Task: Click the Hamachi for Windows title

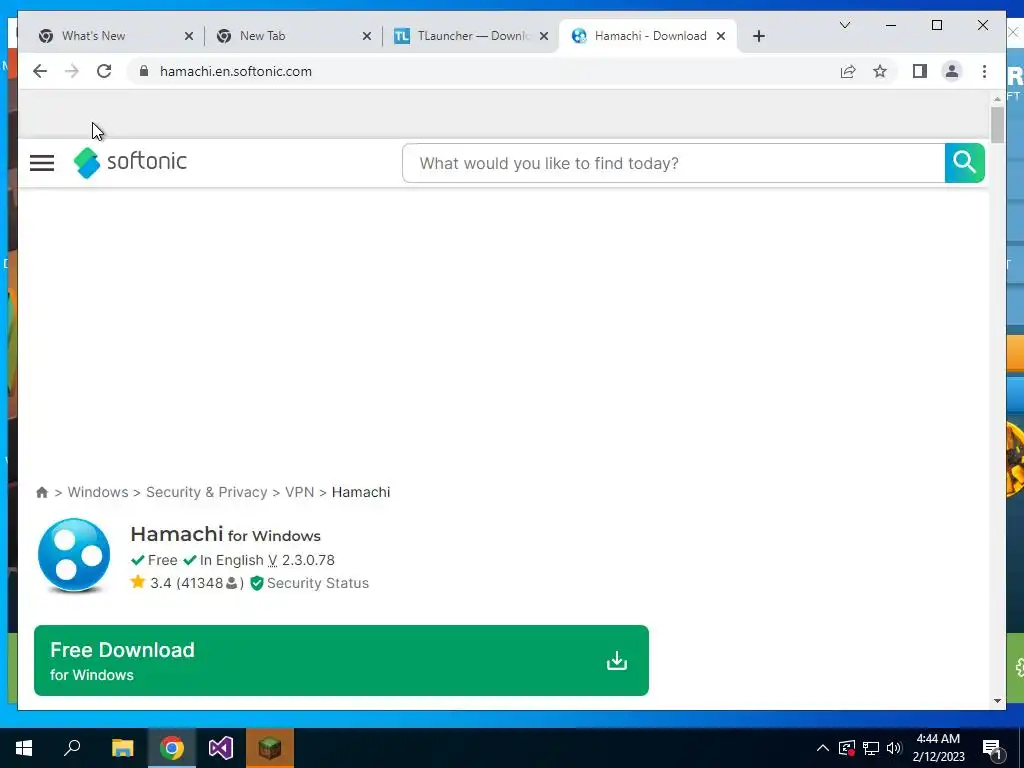Action: click(x=225, y=534)
